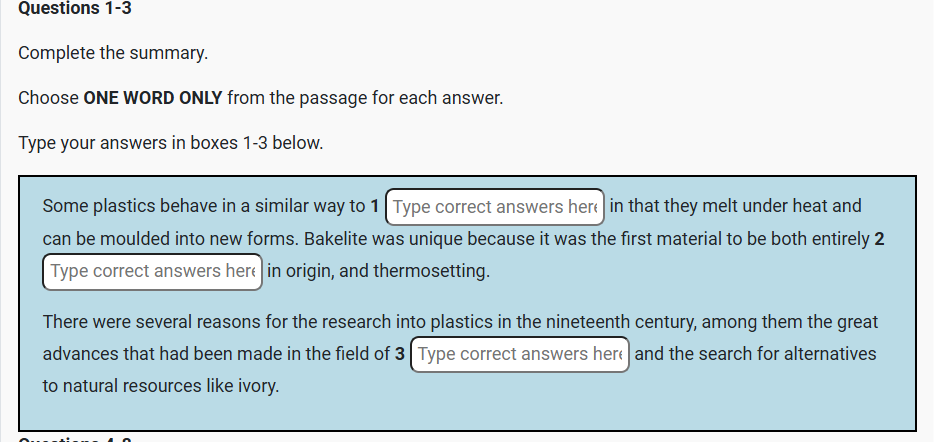Click the bold 'ONE WORD ONLY' text
Image resolution: width=934 pixels, height=442 pixels.
(x=153, y=99)
